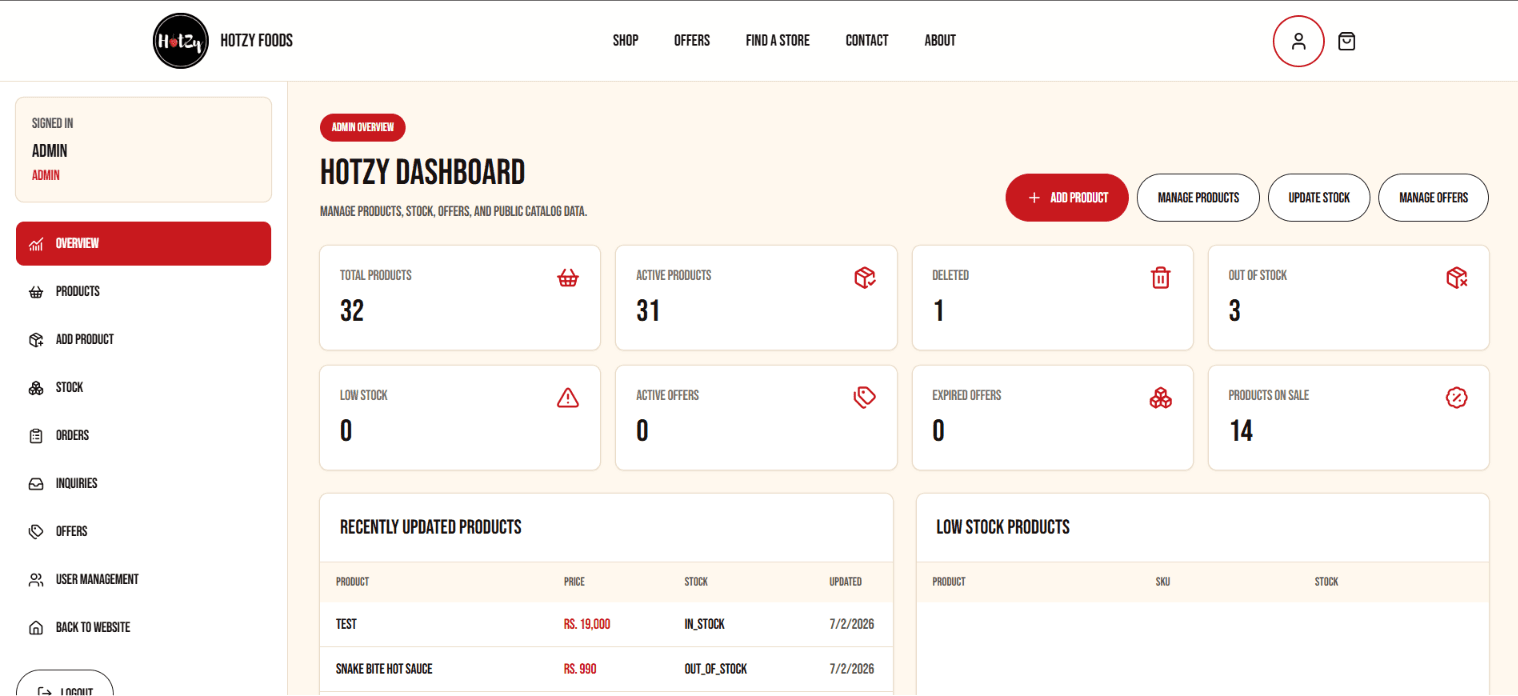Screen dimensions: 1518x696
Task: Click the Total Products card value 32
Action: click(x=352, y=311)
